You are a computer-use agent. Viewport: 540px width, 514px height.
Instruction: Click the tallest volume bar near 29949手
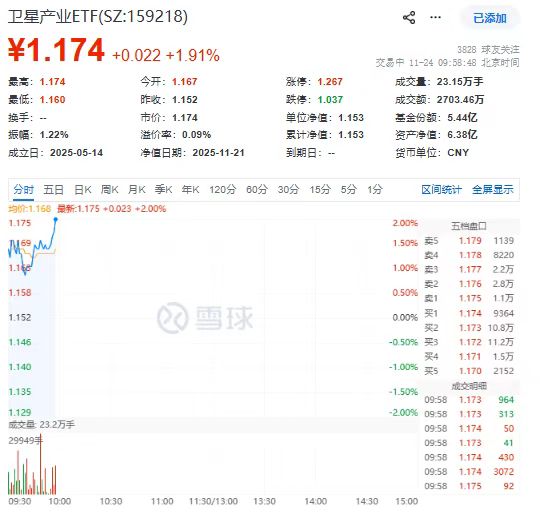pos(41,465)
